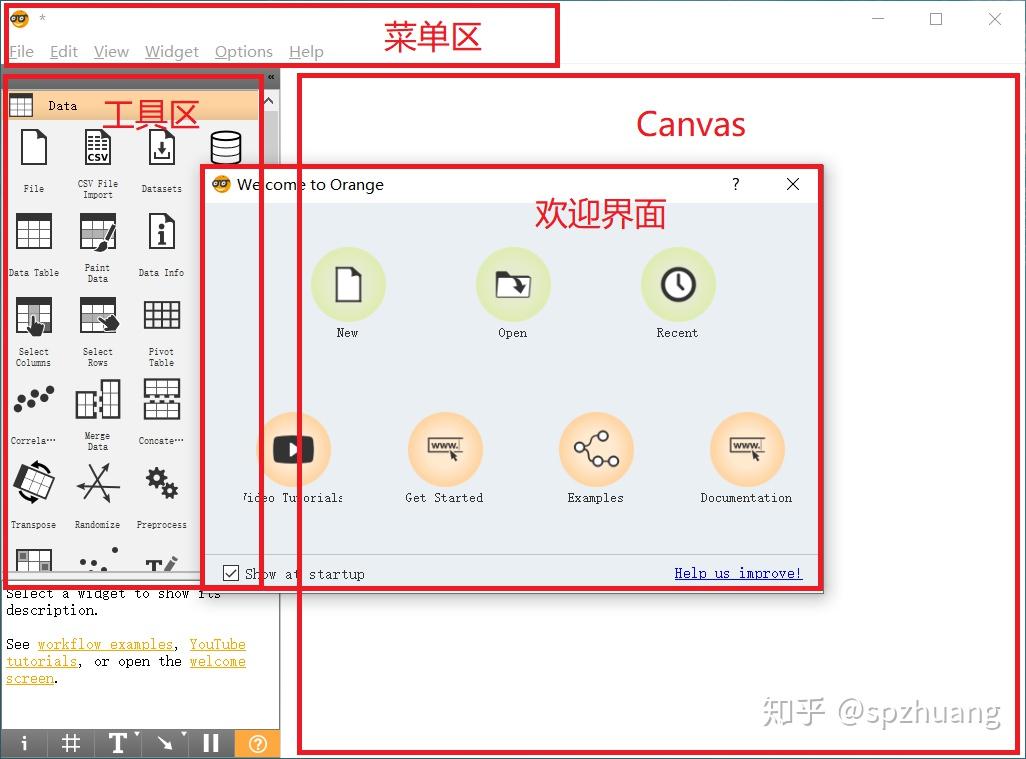The image size is (1026, 759).
Task: Uncheck Show at startup
Action: pyautogui.click(x=231, y=572)
